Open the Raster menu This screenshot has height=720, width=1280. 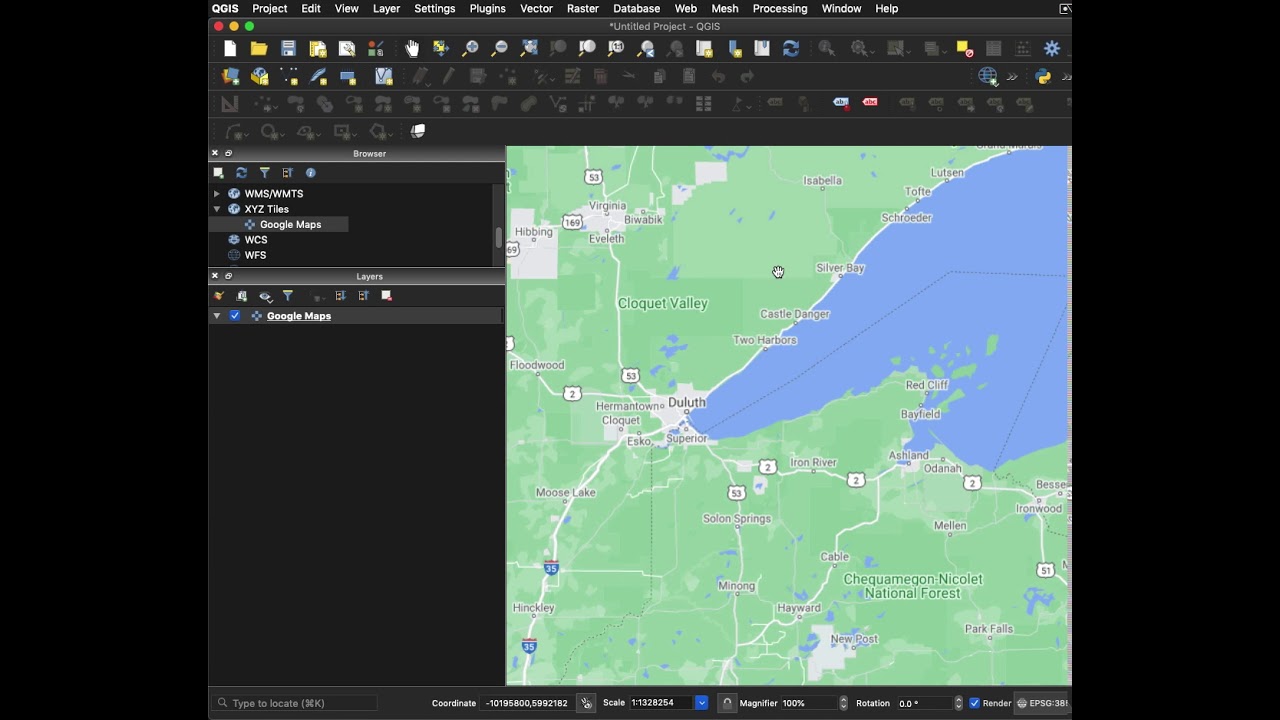tap(583, 8)
